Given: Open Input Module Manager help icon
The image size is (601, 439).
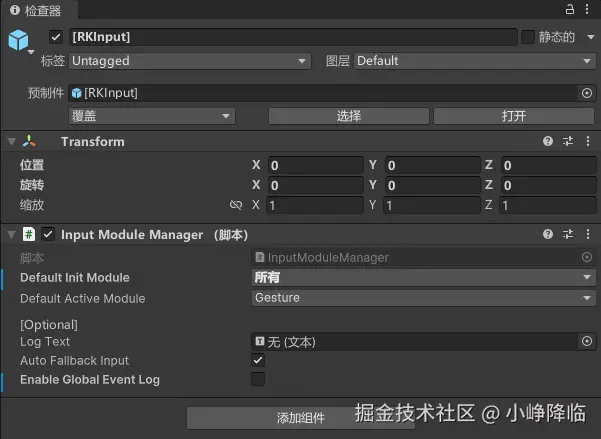Looking at the screenshot, I should 548,234.
